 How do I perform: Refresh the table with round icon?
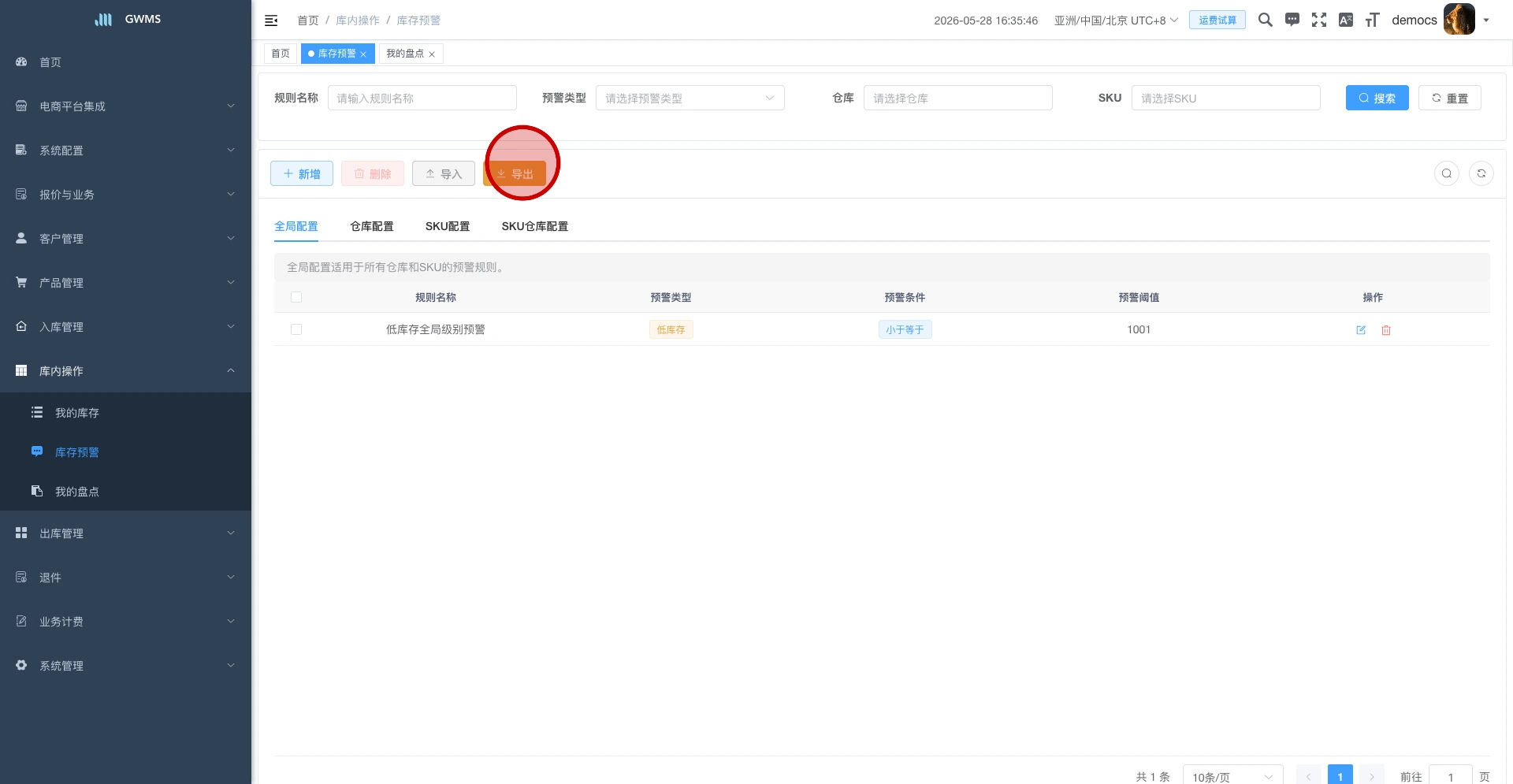(x=1481, y=173)
